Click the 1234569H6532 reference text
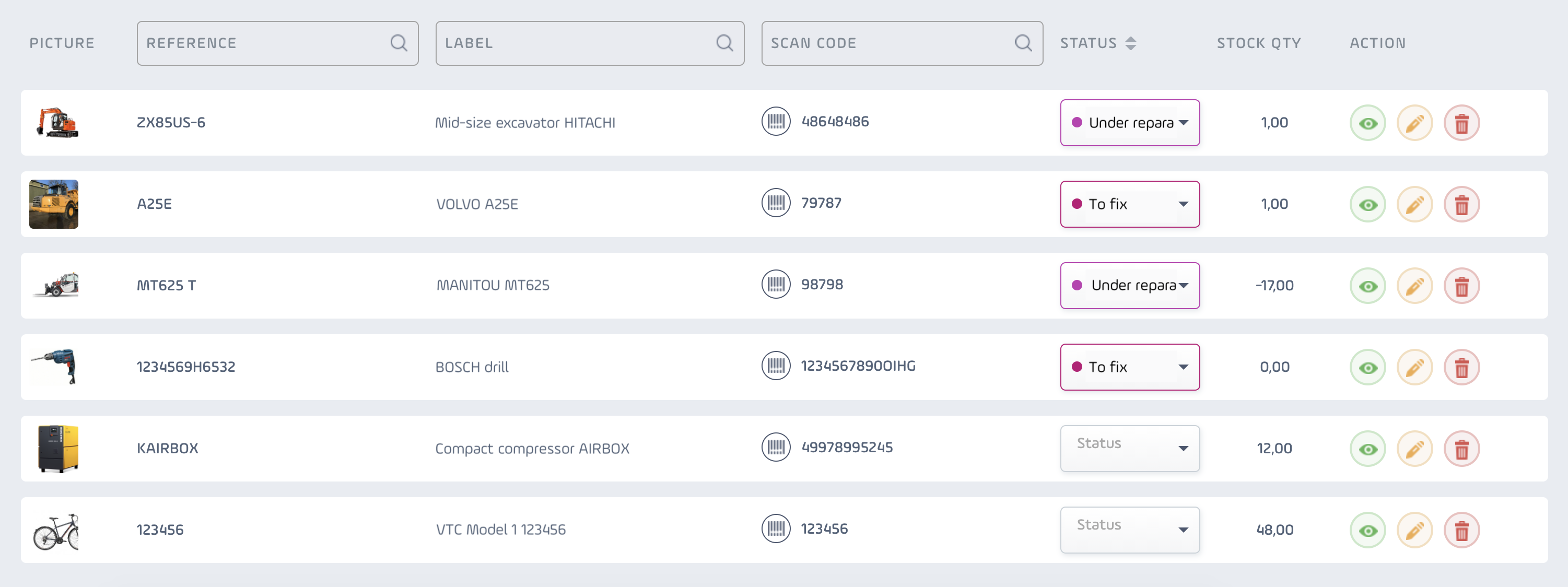 [x=185, y=367]
